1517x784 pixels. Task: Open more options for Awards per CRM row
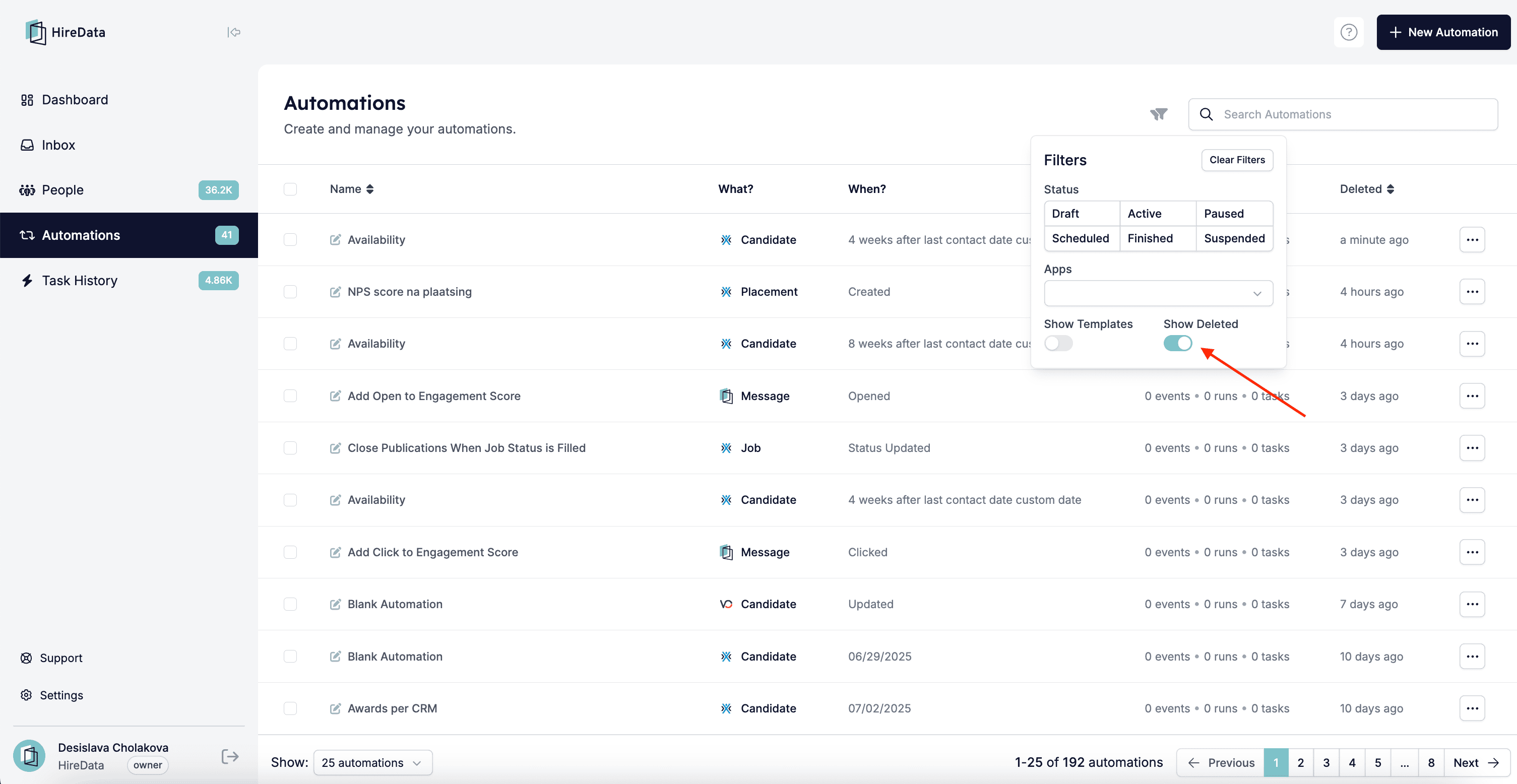1472,708
